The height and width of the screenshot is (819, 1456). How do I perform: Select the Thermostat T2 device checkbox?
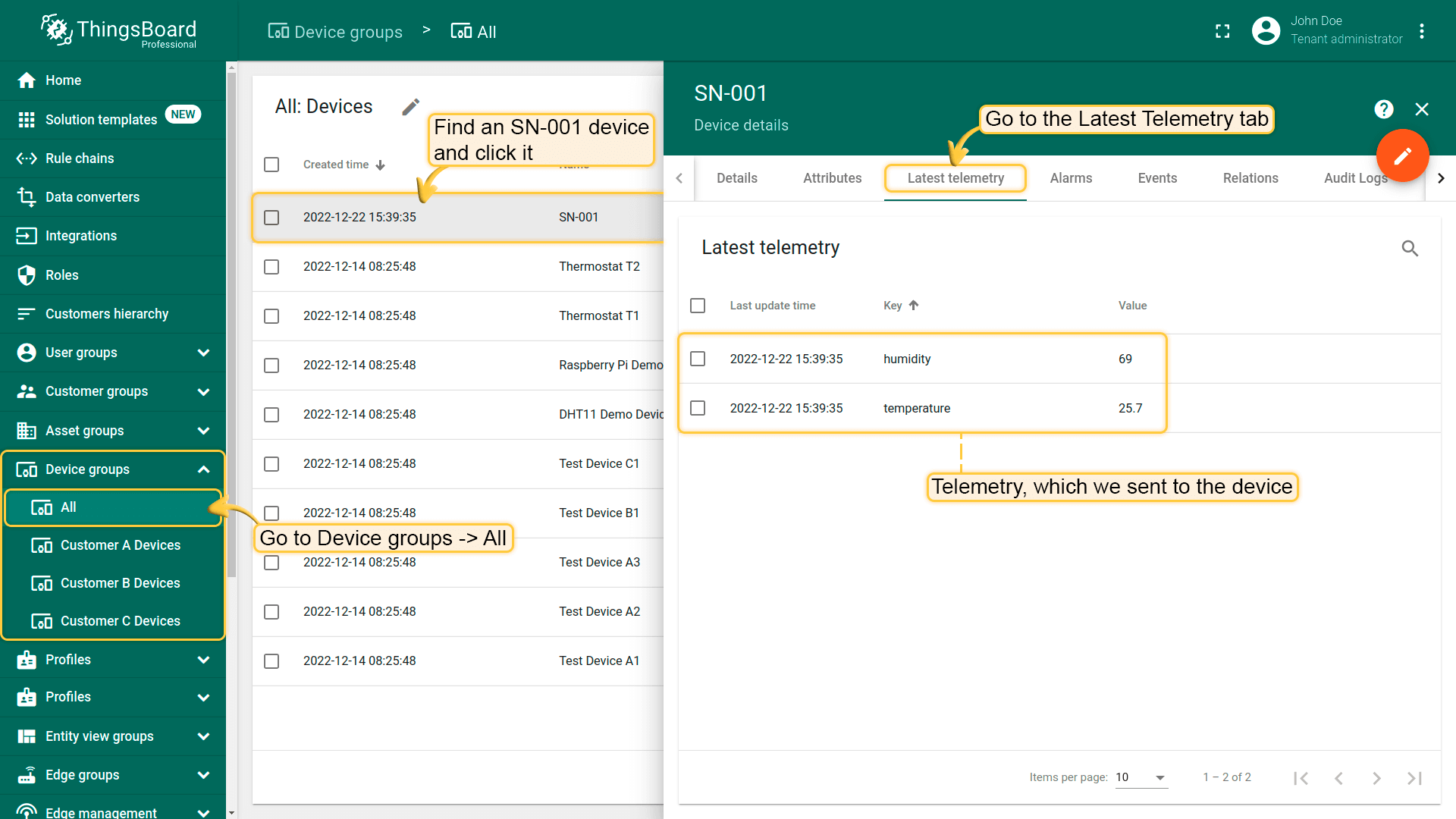pyautogui.click(x=271, y=267)
